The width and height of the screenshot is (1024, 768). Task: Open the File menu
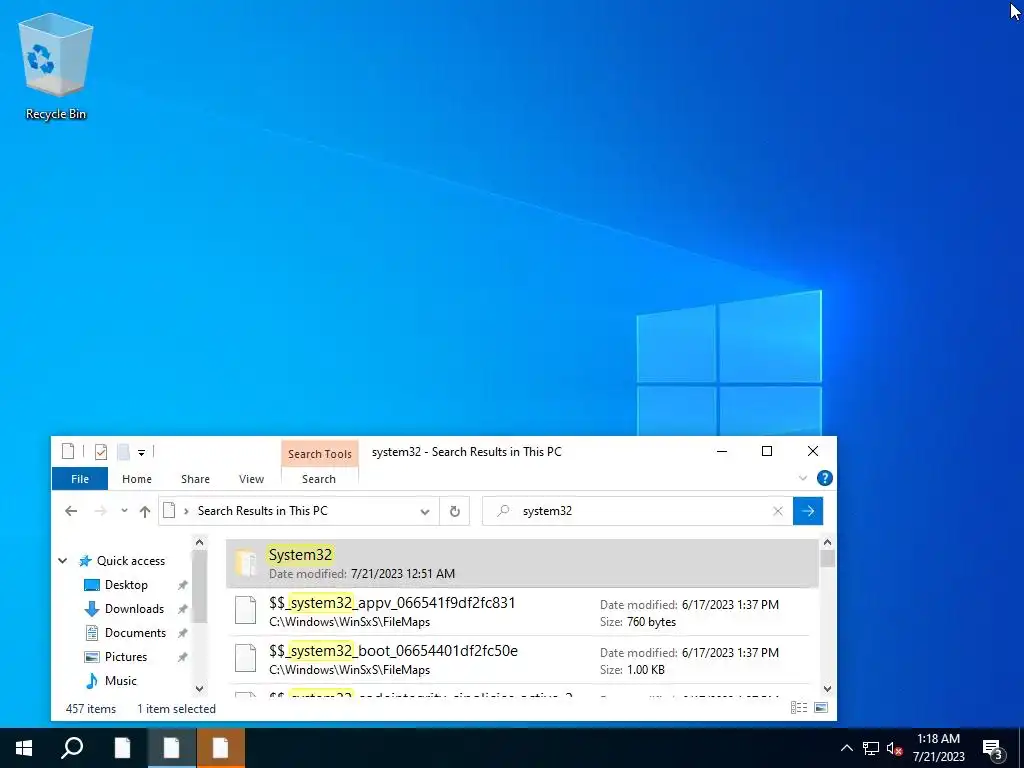click(x=80, y=479)
